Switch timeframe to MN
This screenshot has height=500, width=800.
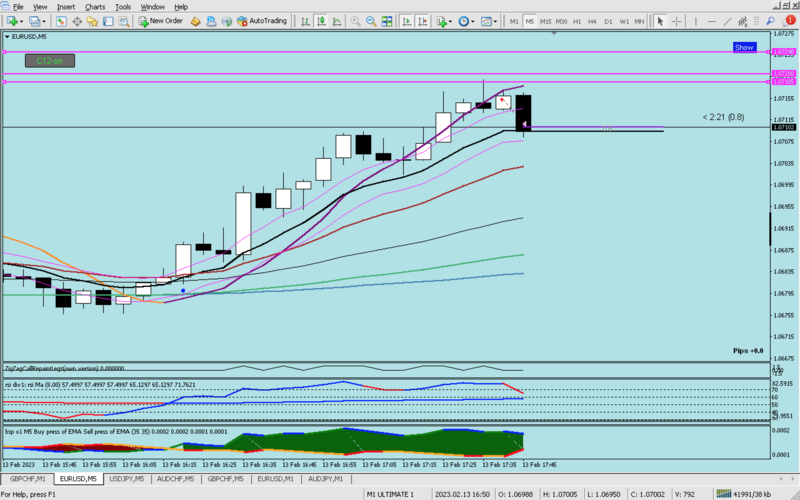[639, 21]
